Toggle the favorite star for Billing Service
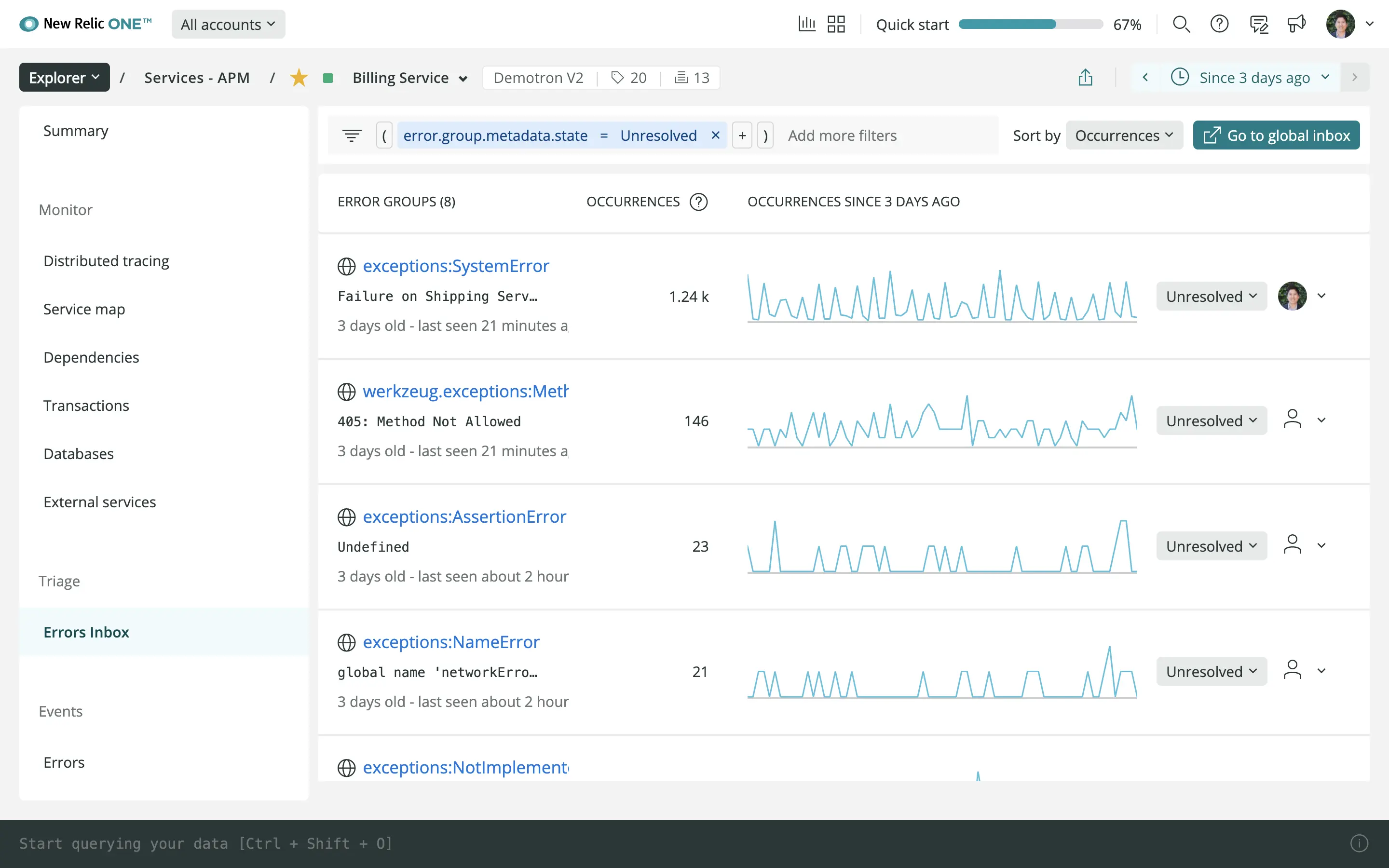This screenshot has height=868, width=1389. (x=299, y=78)
